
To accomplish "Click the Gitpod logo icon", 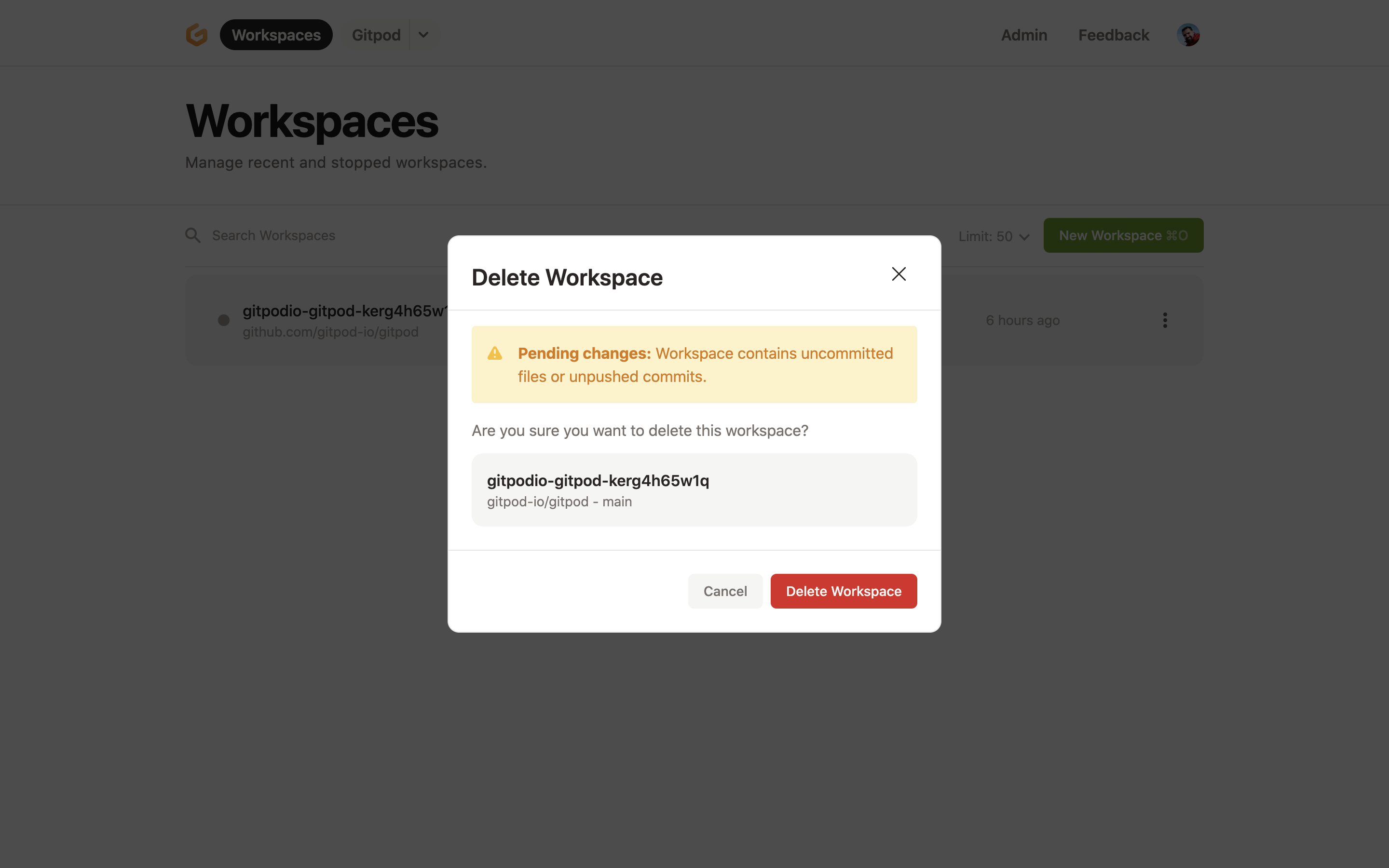I will coord(196,35).
